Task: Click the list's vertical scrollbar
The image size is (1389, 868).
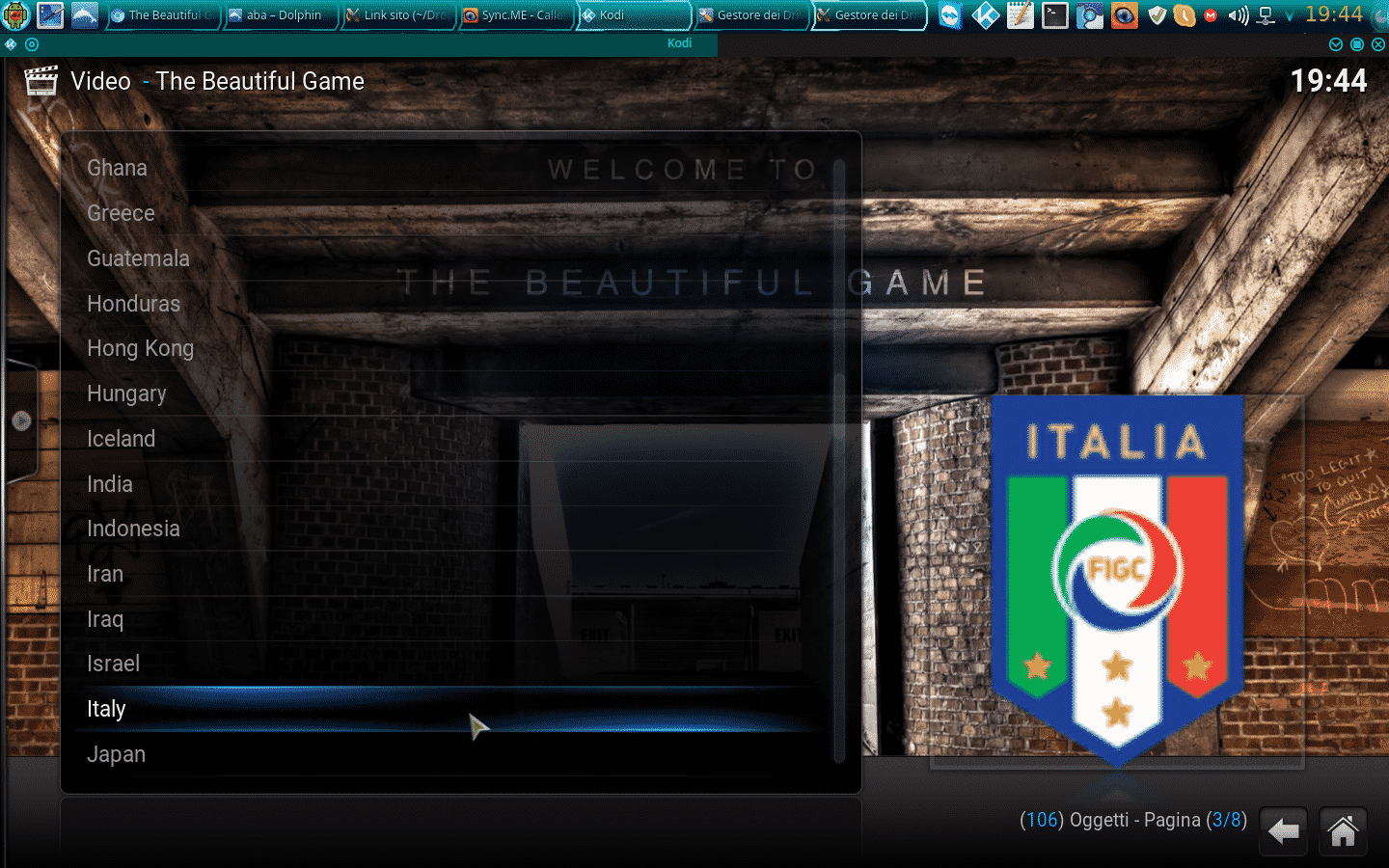Action: (x=839, y=461)
